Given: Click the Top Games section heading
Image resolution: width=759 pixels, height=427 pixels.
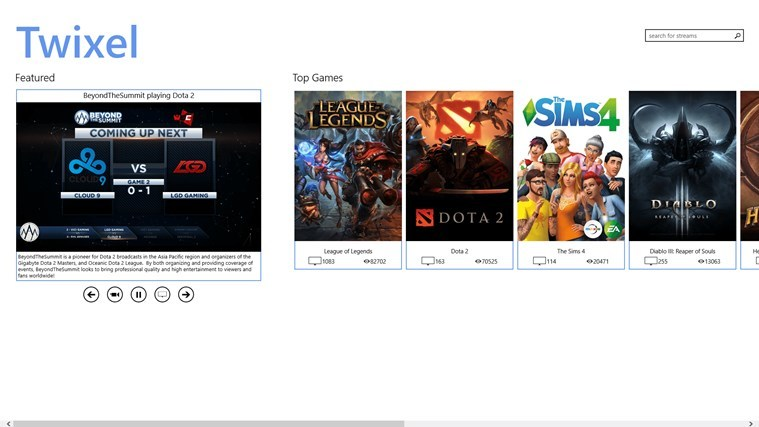Looking at the screenshot, I should [318, 77].
